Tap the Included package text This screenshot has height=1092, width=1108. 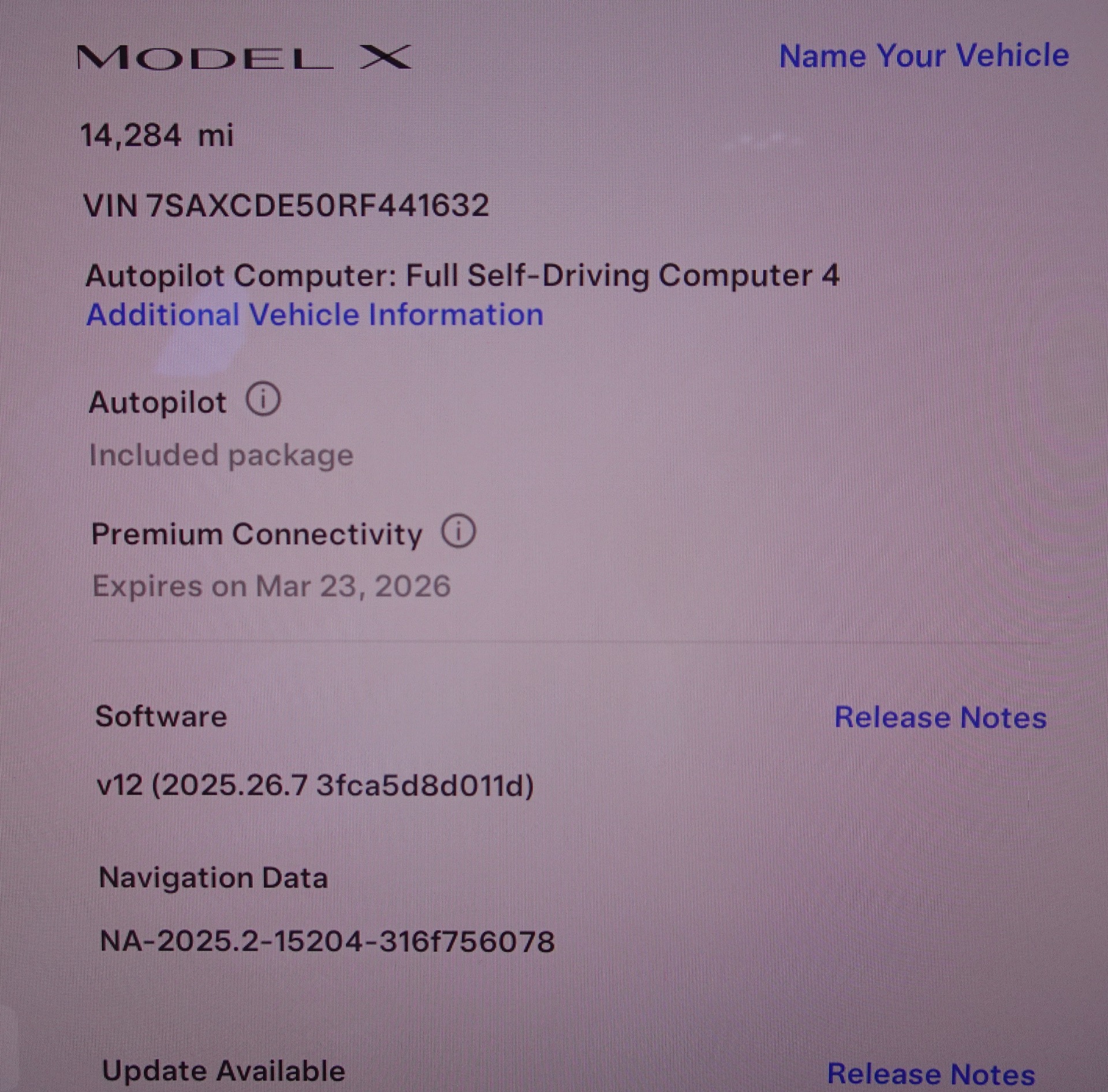click(x=221, y=455)
